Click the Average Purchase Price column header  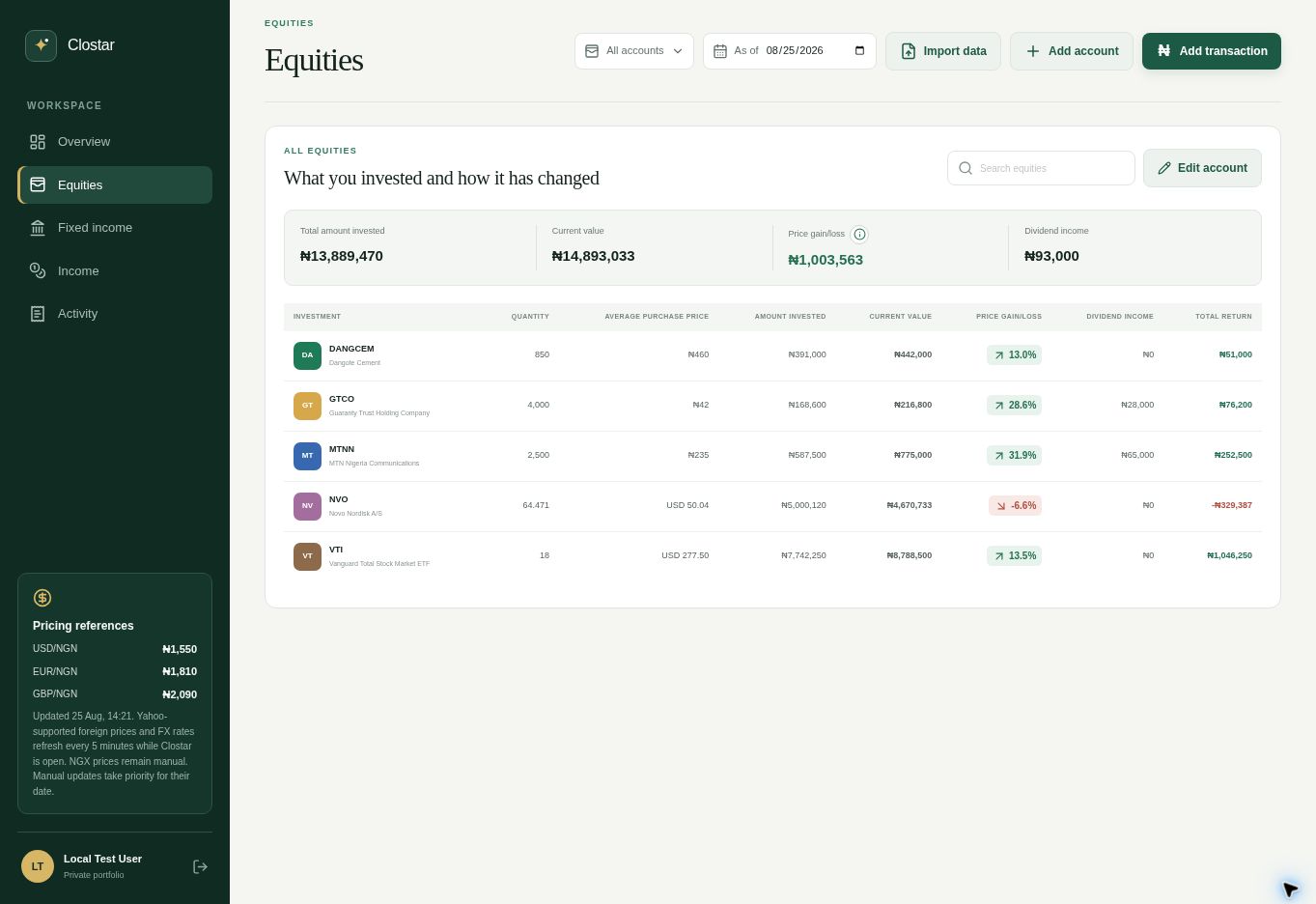click(x=657, y=317)
